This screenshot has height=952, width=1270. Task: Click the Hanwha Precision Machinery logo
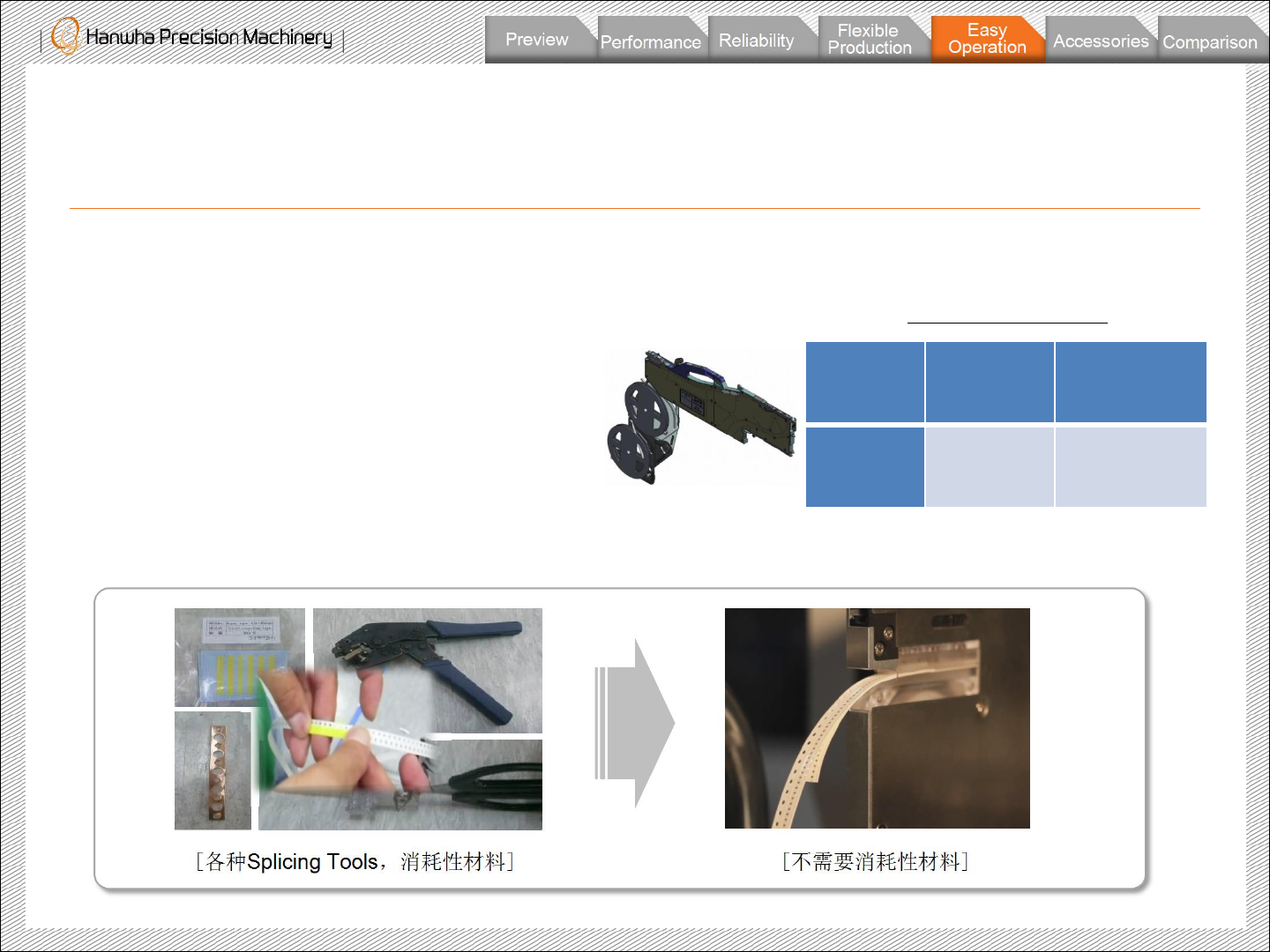[191, 37]
